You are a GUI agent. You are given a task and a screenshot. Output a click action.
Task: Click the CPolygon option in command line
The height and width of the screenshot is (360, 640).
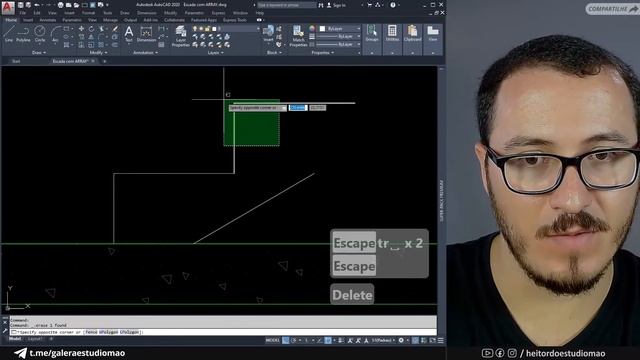point(129,332)
